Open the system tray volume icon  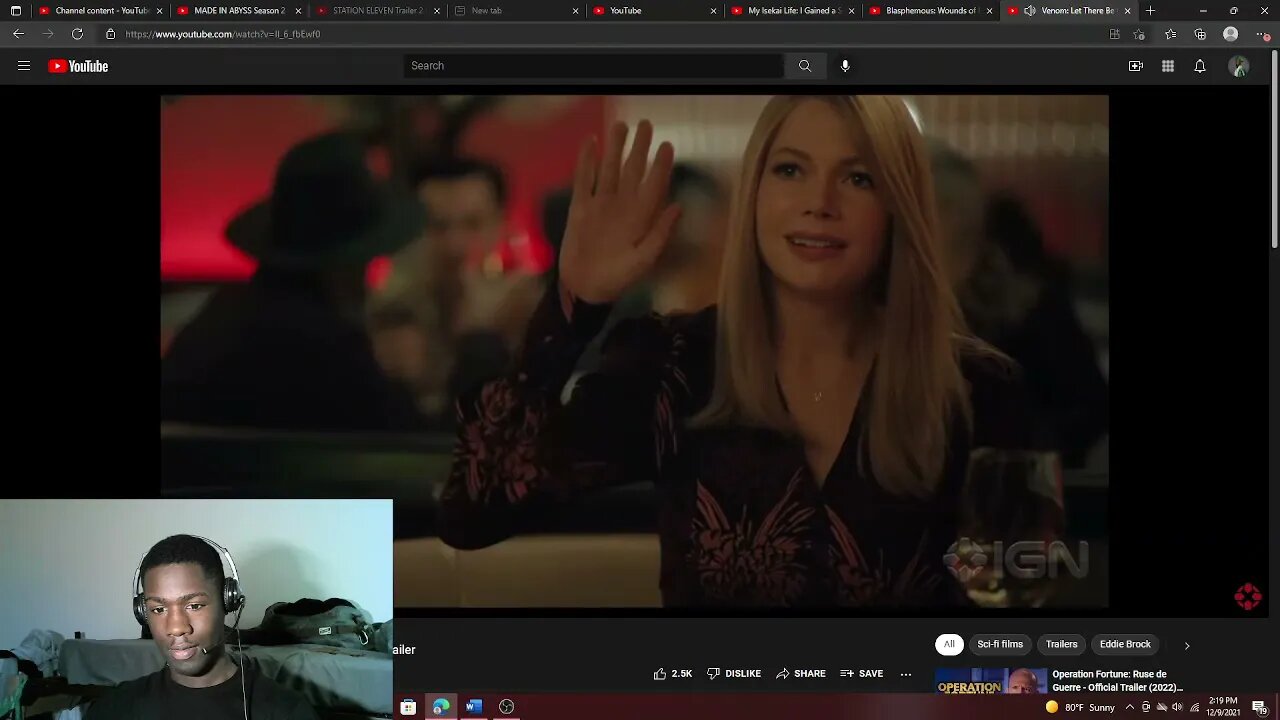tap(1177, 707)
